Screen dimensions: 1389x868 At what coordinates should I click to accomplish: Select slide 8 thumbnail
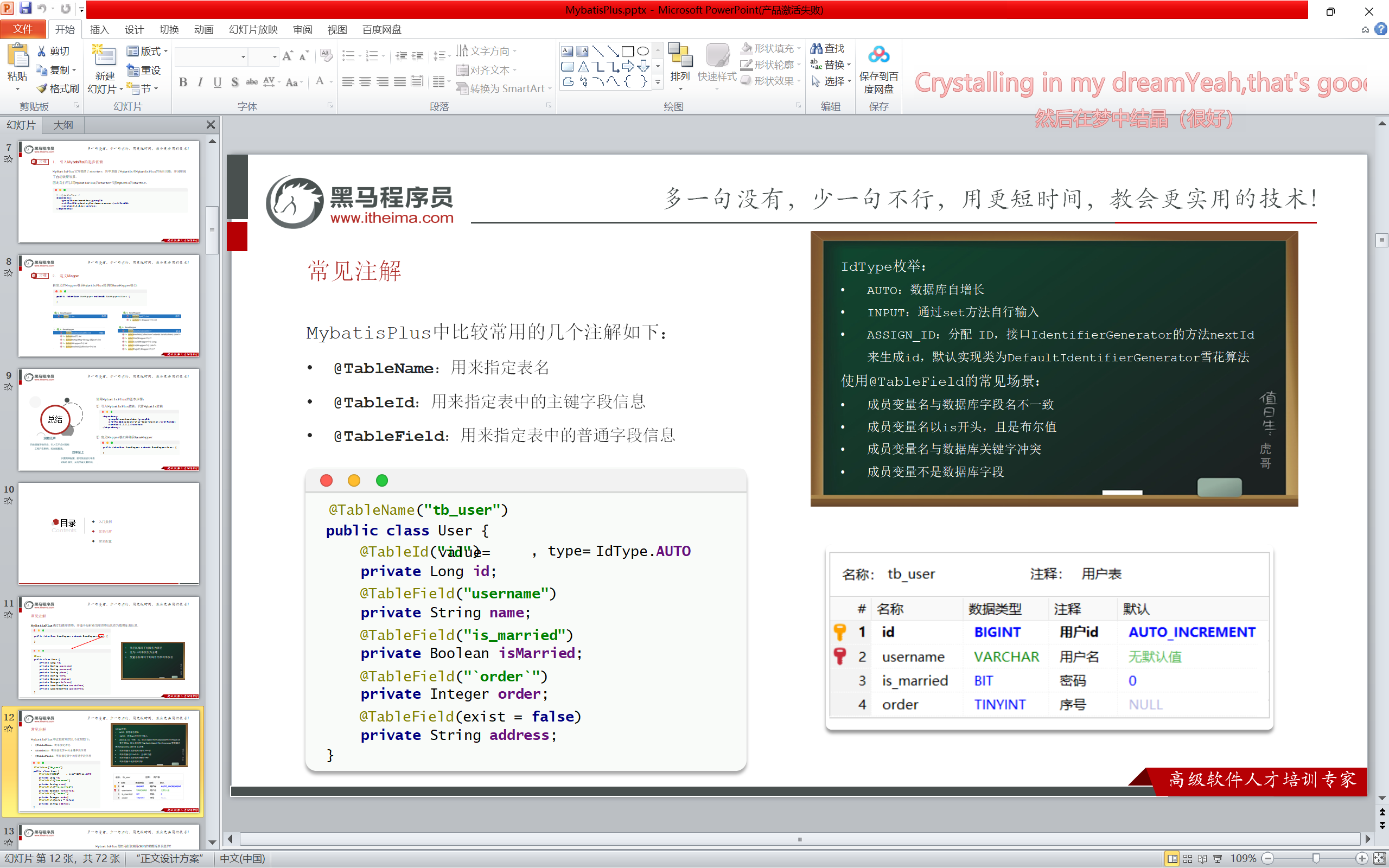(x=109, y=305)
